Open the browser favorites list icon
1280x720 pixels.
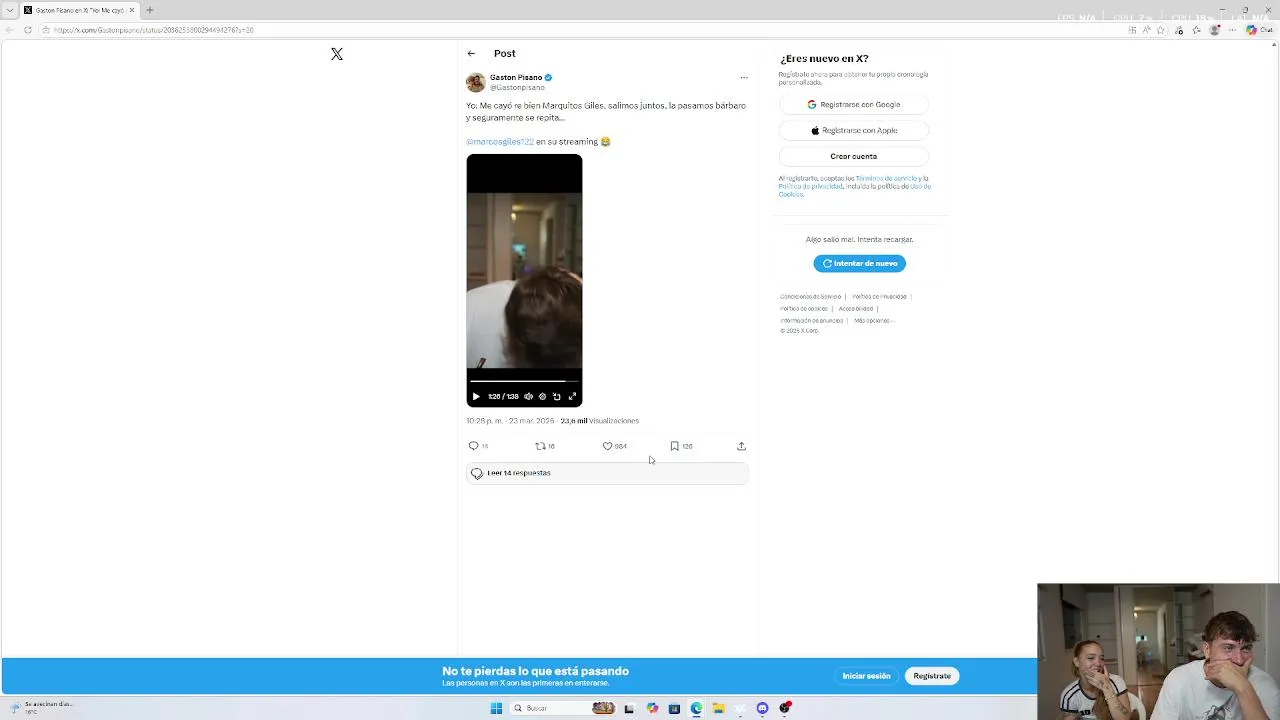[x=1197, y=30]
